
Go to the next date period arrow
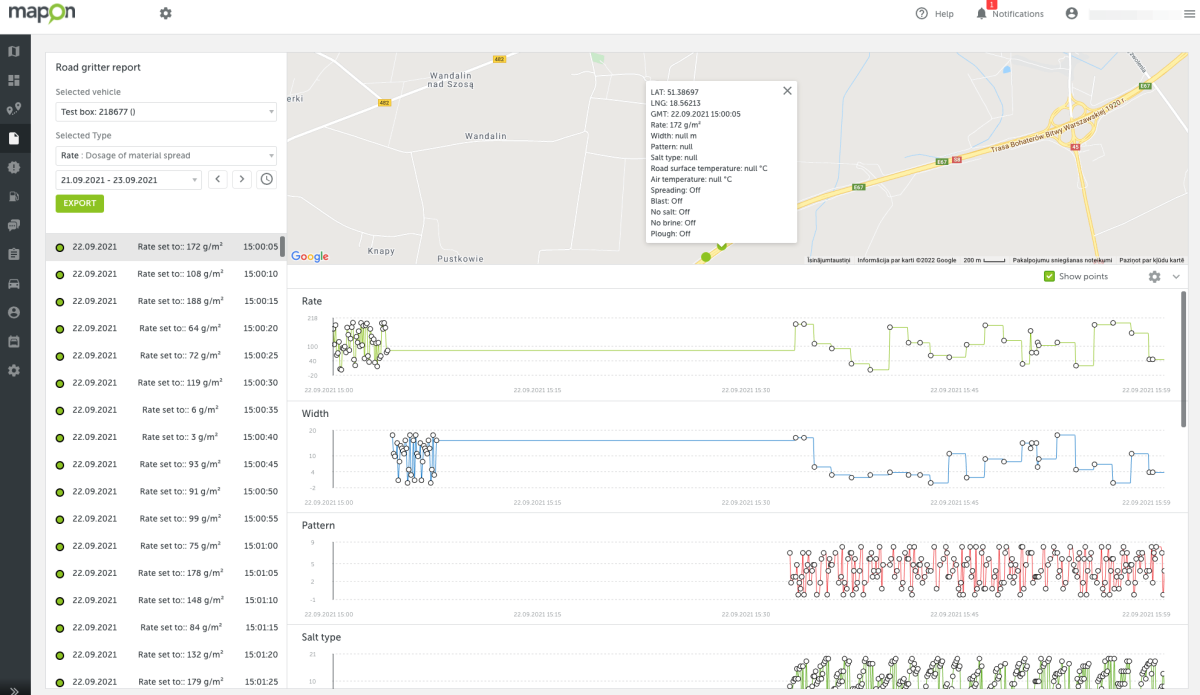[242, 179]
